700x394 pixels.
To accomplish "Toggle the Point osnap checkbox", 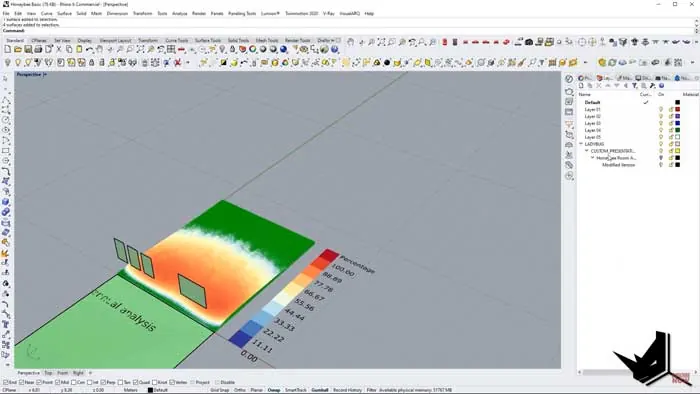I will [39, 382].
